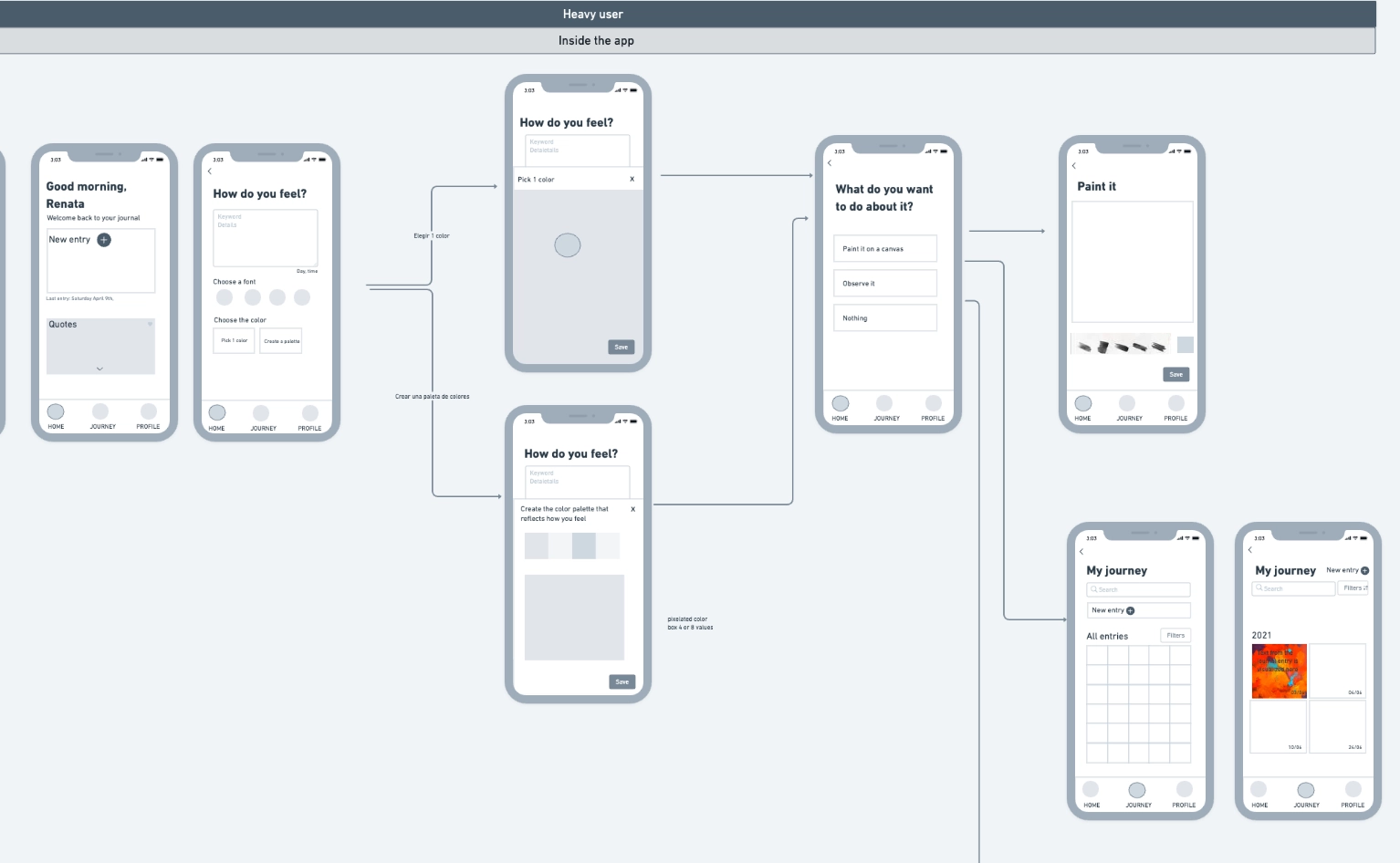Image resolution: width=1400 pixels, height=863 pixels.
Task: Choose the Paint it on a canvas option
Action: pos(885,249)
